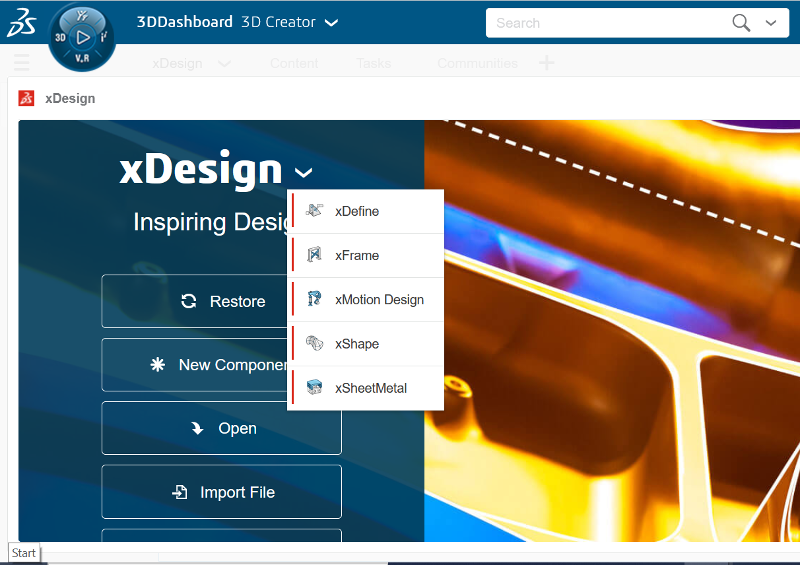Screen dimensions: 800x565
Task: Click the xSheetMetal app icon
Action: click(x=314, y=387)
